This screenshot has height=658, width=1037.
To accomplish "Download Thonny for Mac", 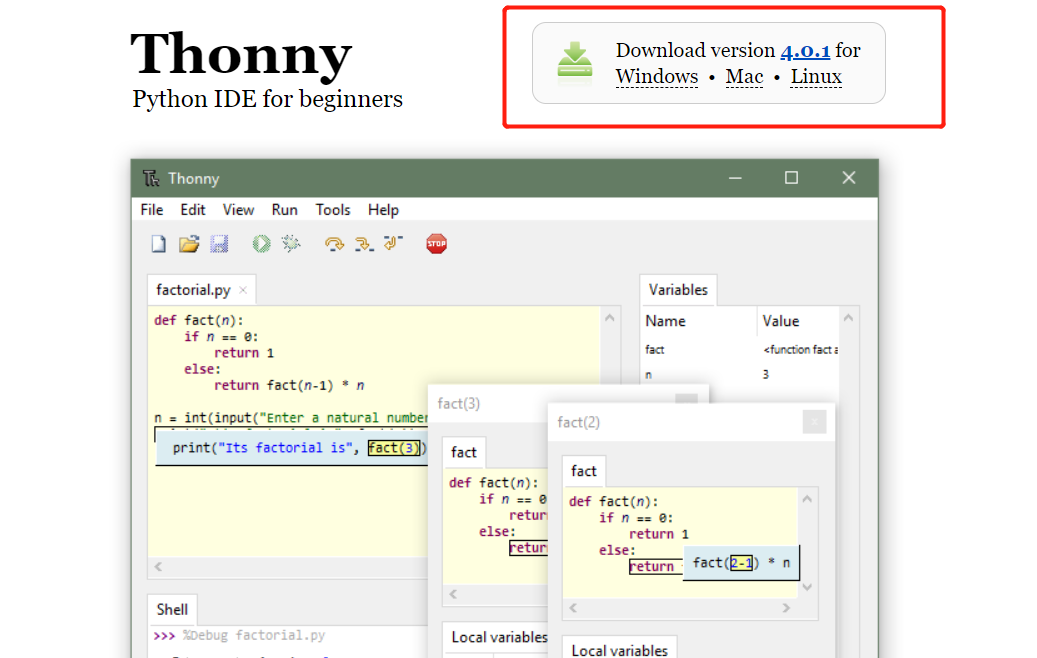I will (744, 77).
